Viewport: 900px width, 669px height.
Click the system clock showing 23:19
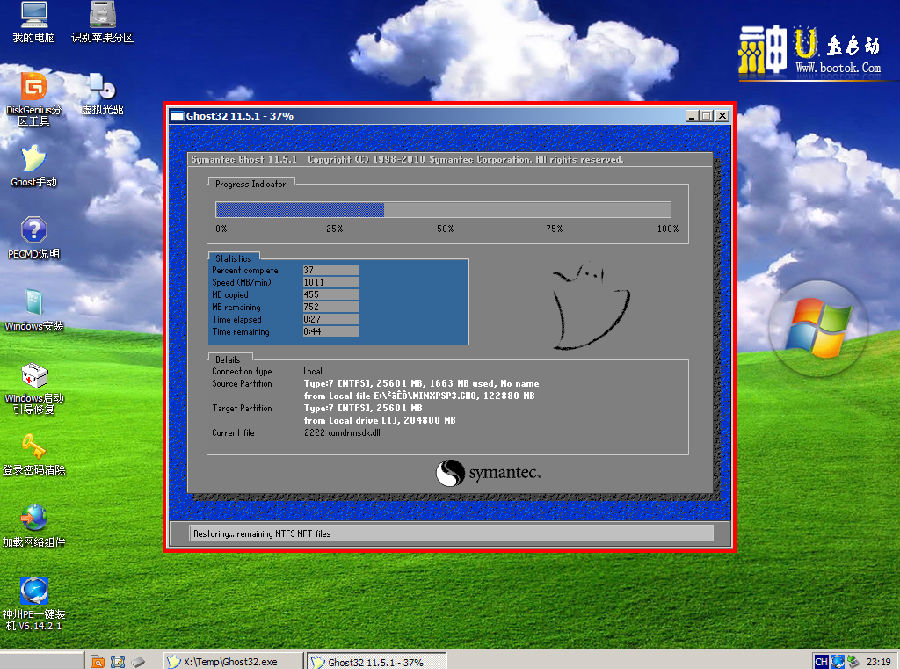click(x=878, y=661)
